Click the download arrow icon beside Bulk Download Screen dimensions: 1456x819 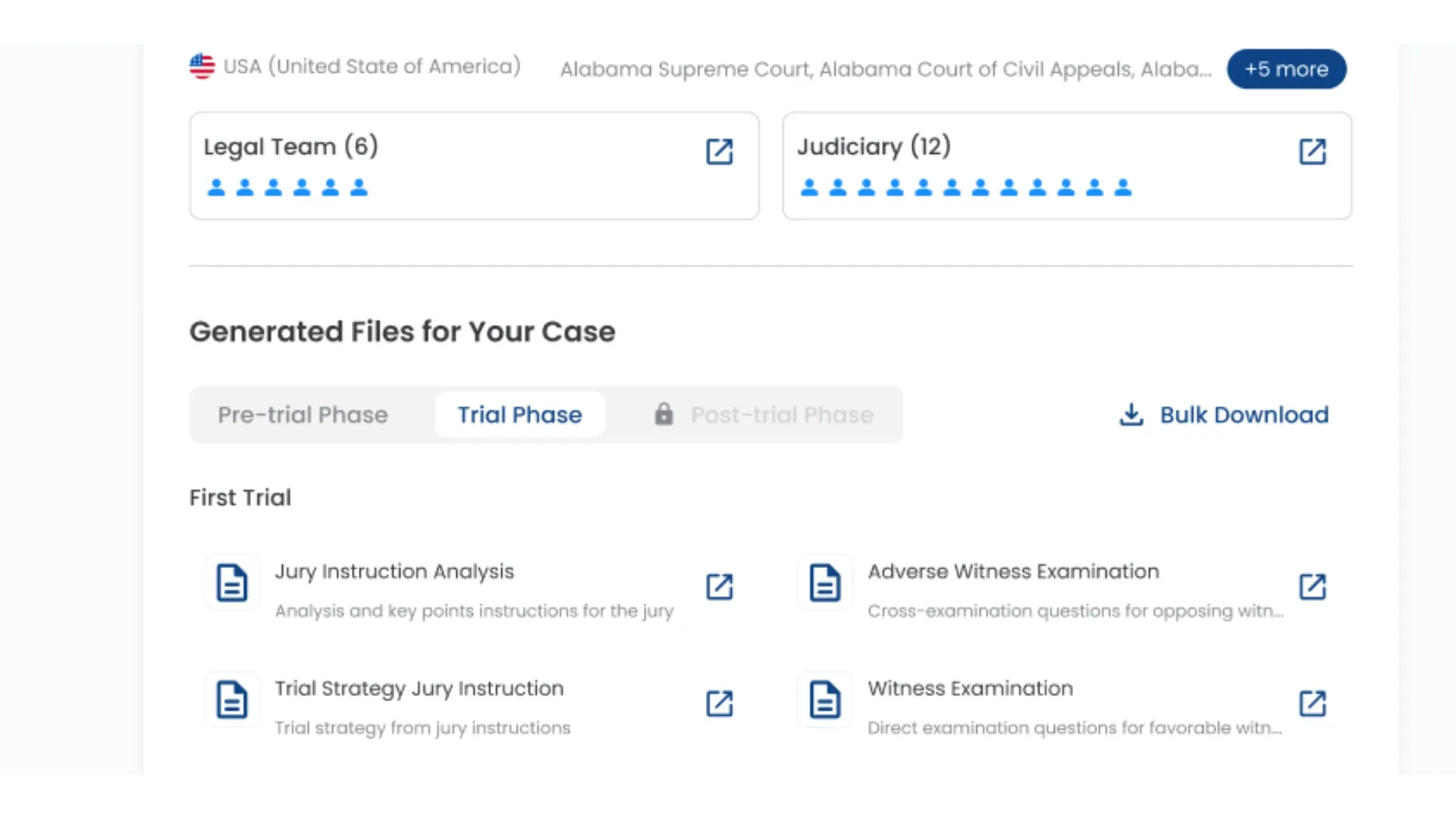[1131, 414]
